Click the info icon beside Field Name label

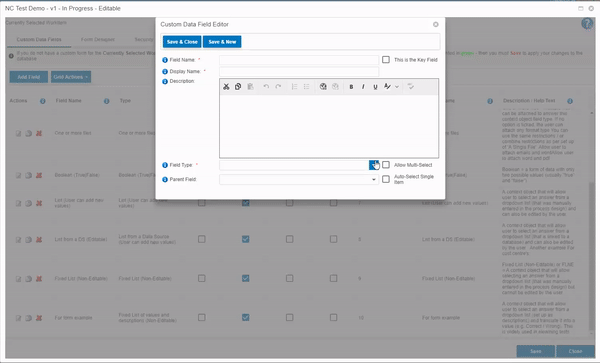[165, 60]
